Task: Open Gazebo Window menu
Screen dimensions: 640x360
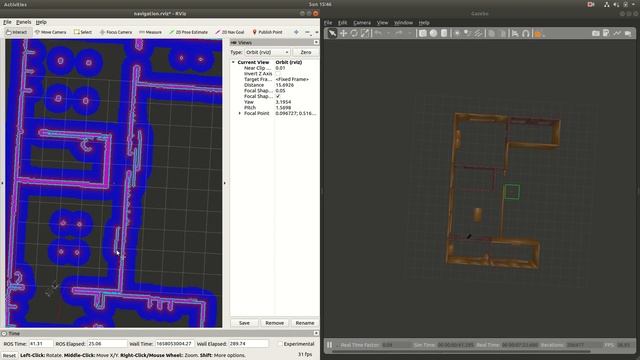Action: pos(404,23)
